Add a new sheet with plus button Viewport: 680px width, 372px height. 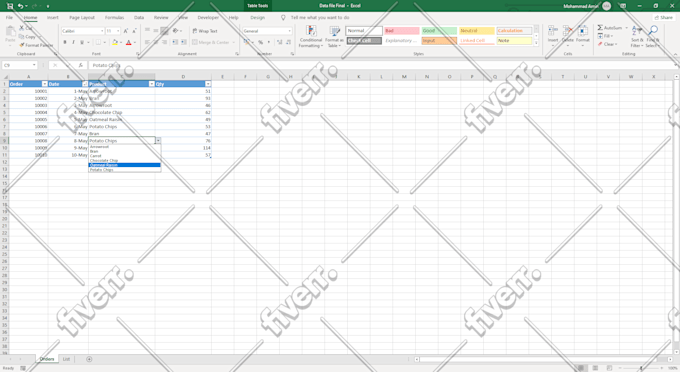point(89,359)
